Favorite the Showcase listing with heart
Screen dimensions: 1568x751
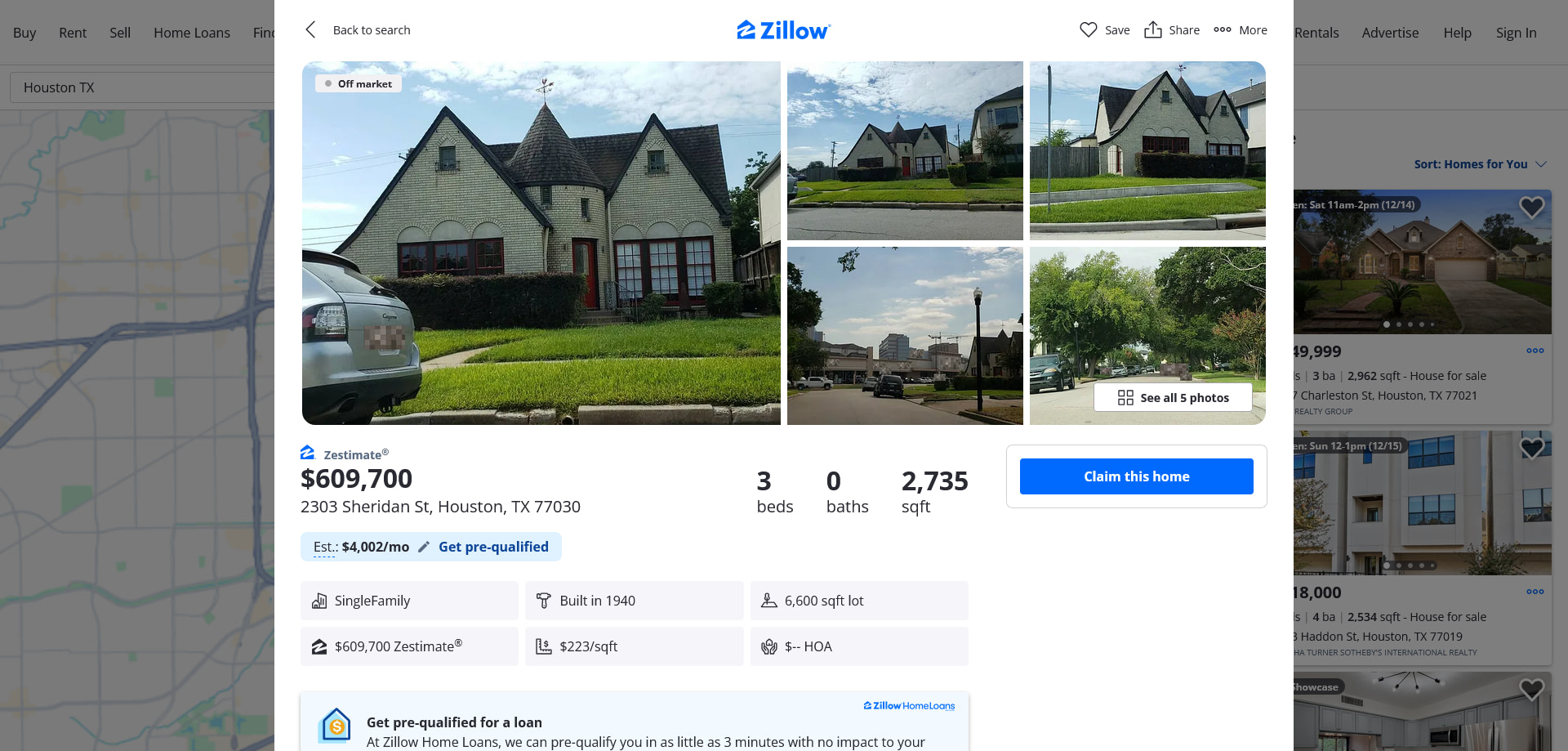coord(1531,690)
